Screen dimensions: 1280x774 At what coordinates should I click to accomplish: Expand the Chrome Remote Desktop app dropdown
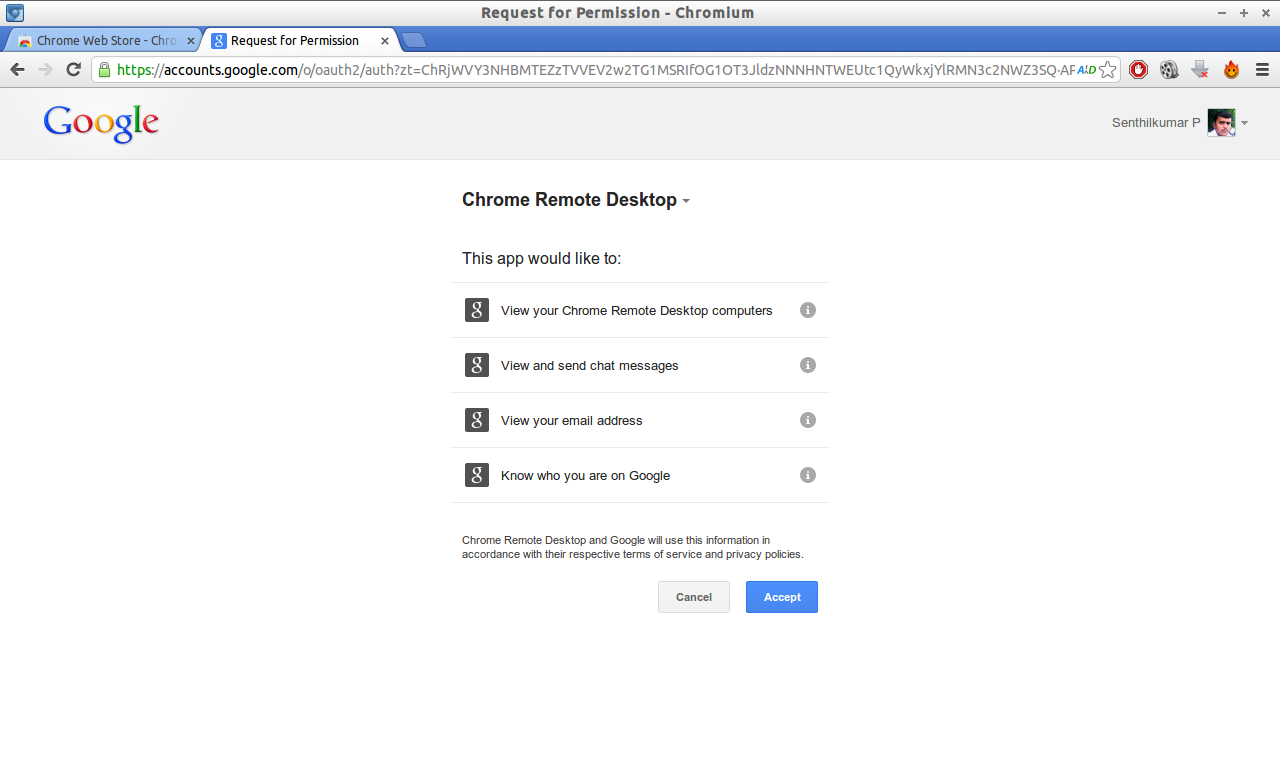(x=686, y=201)
